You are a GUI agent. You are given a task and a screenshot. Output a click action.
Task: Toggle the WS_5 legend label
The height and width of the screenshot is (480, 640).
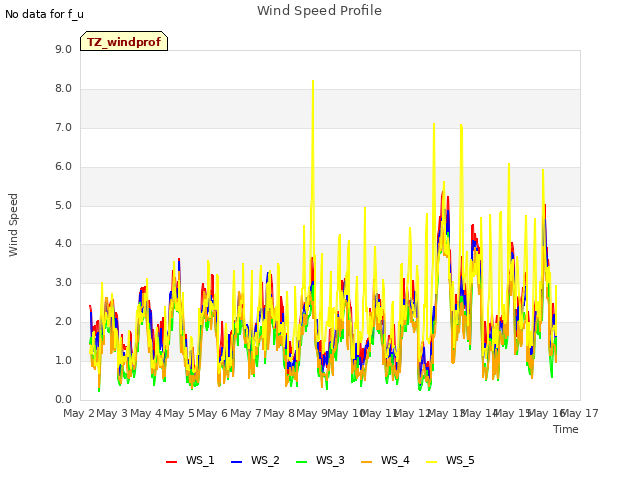pos(460,460)
